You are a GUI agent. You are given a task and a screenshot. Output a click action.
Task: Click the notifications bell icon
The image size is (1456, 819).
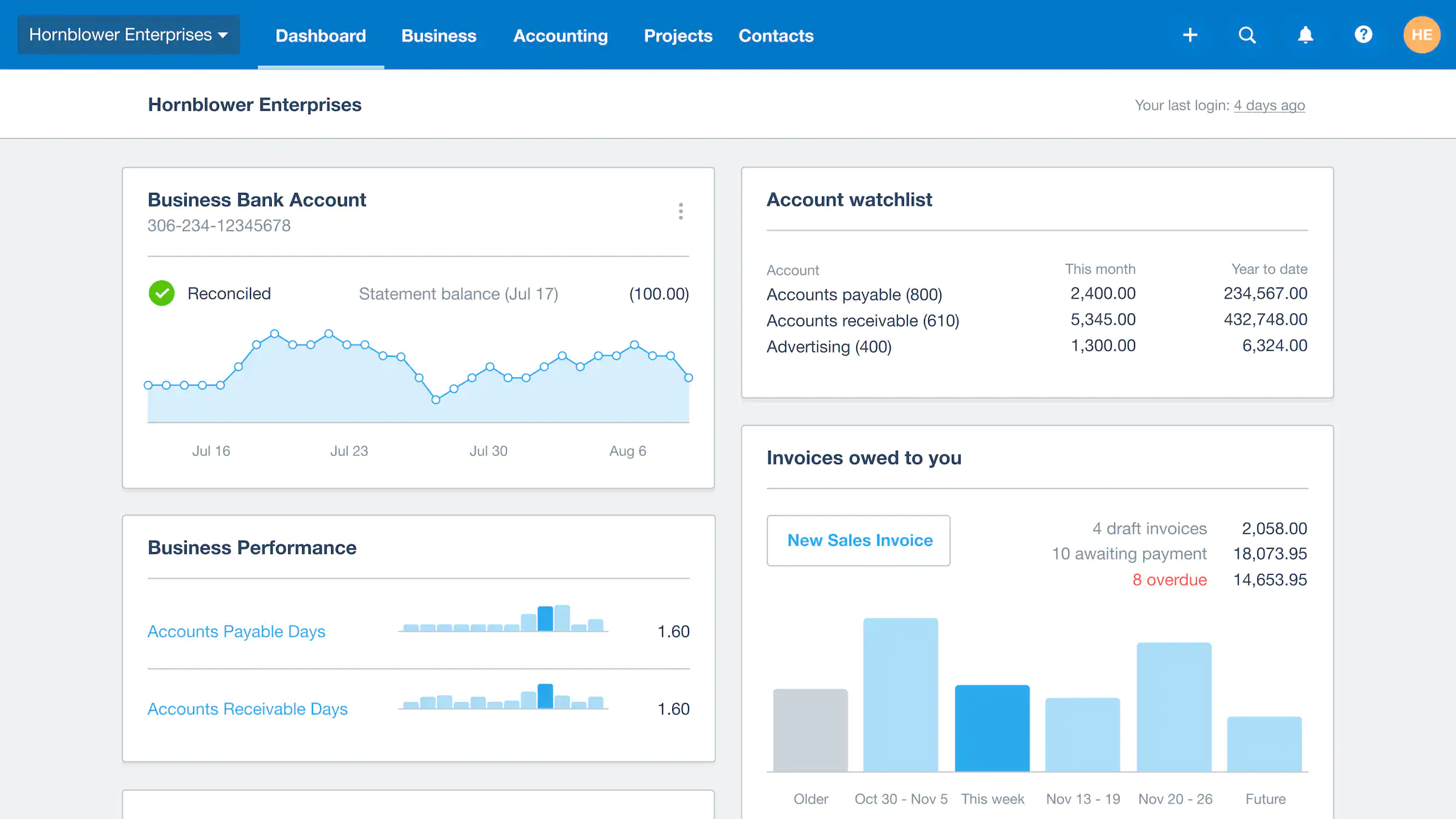click(1305, 35)
